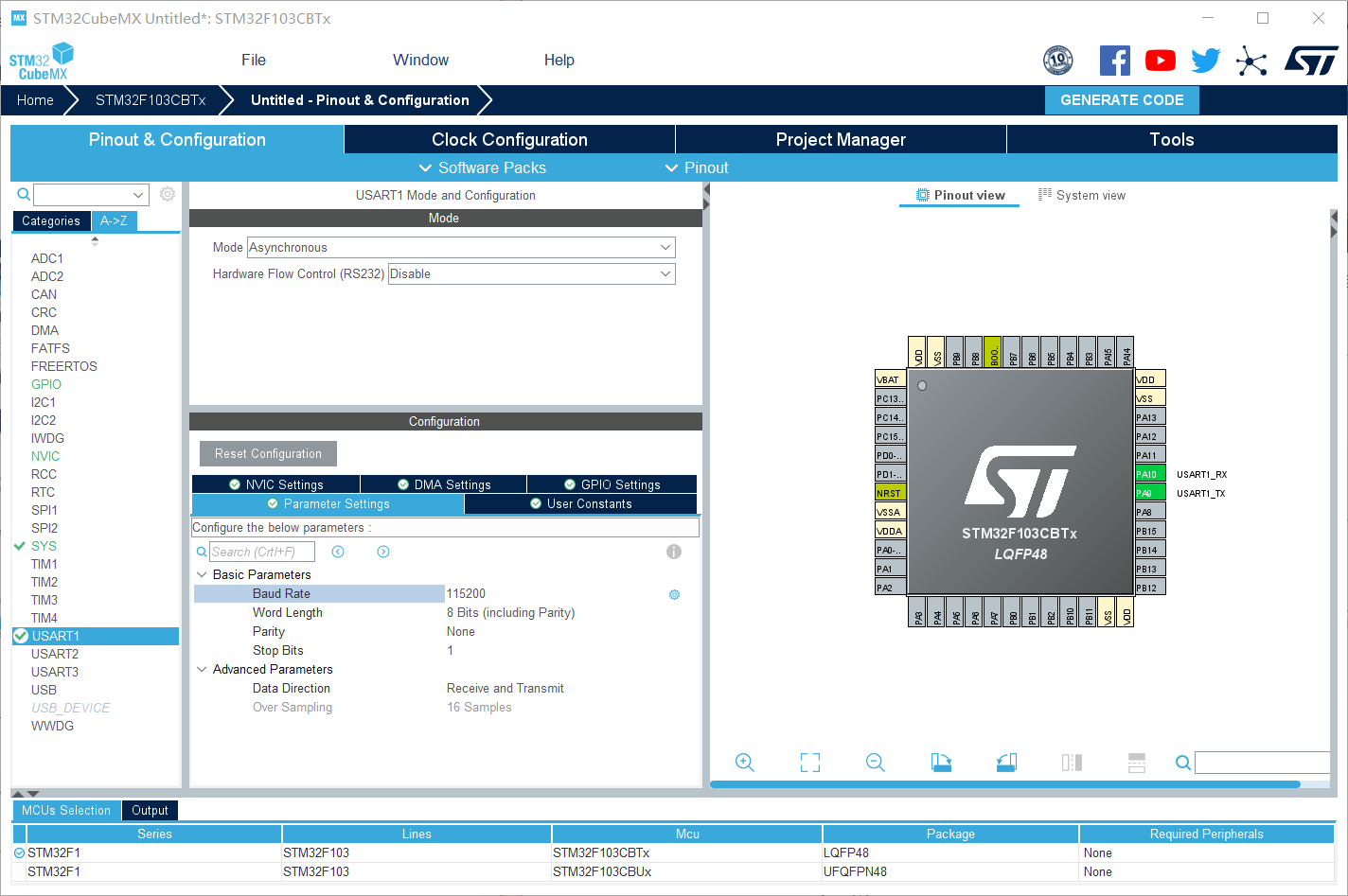Go to next parameter search result
This screenshot has width=1348, height=896.
[x=383, y=552]
